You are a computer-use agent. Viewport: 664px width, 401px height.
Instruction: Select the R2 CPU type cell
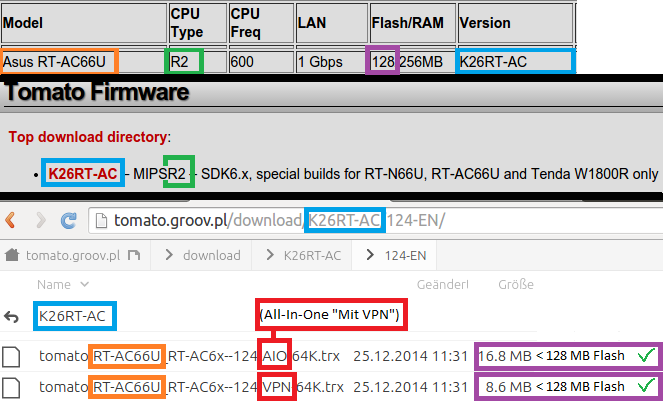click(198, 62)
